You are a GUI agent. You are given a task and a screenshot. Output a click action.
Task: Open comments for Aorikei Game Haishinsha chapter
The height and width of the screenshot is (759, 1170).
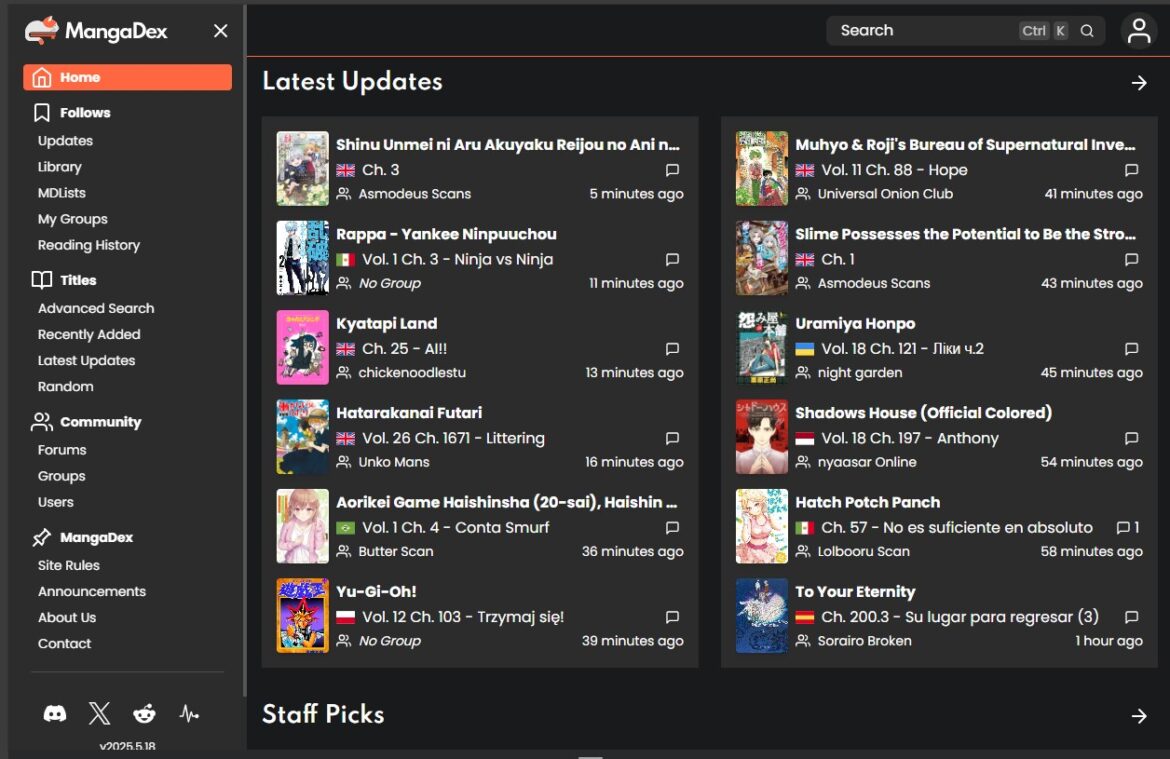672,528
